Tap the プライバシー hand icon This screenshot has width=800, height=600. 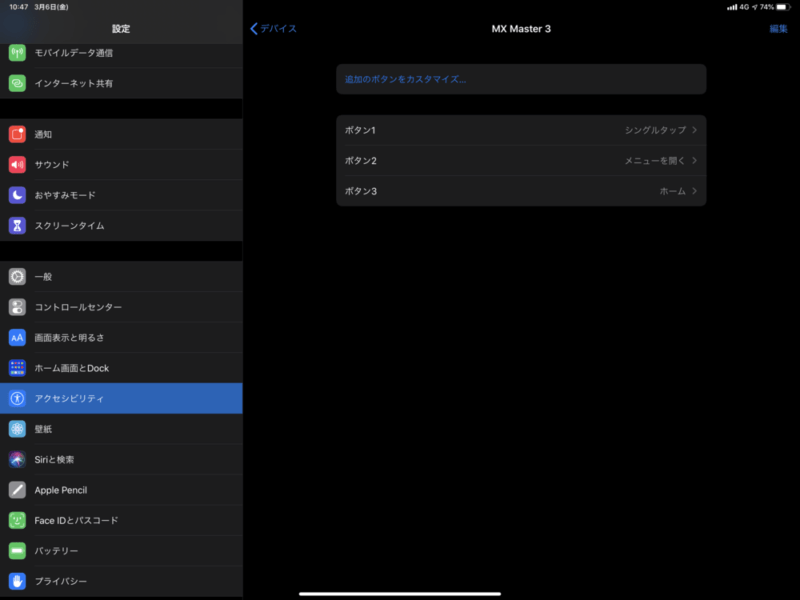[17, 581]
